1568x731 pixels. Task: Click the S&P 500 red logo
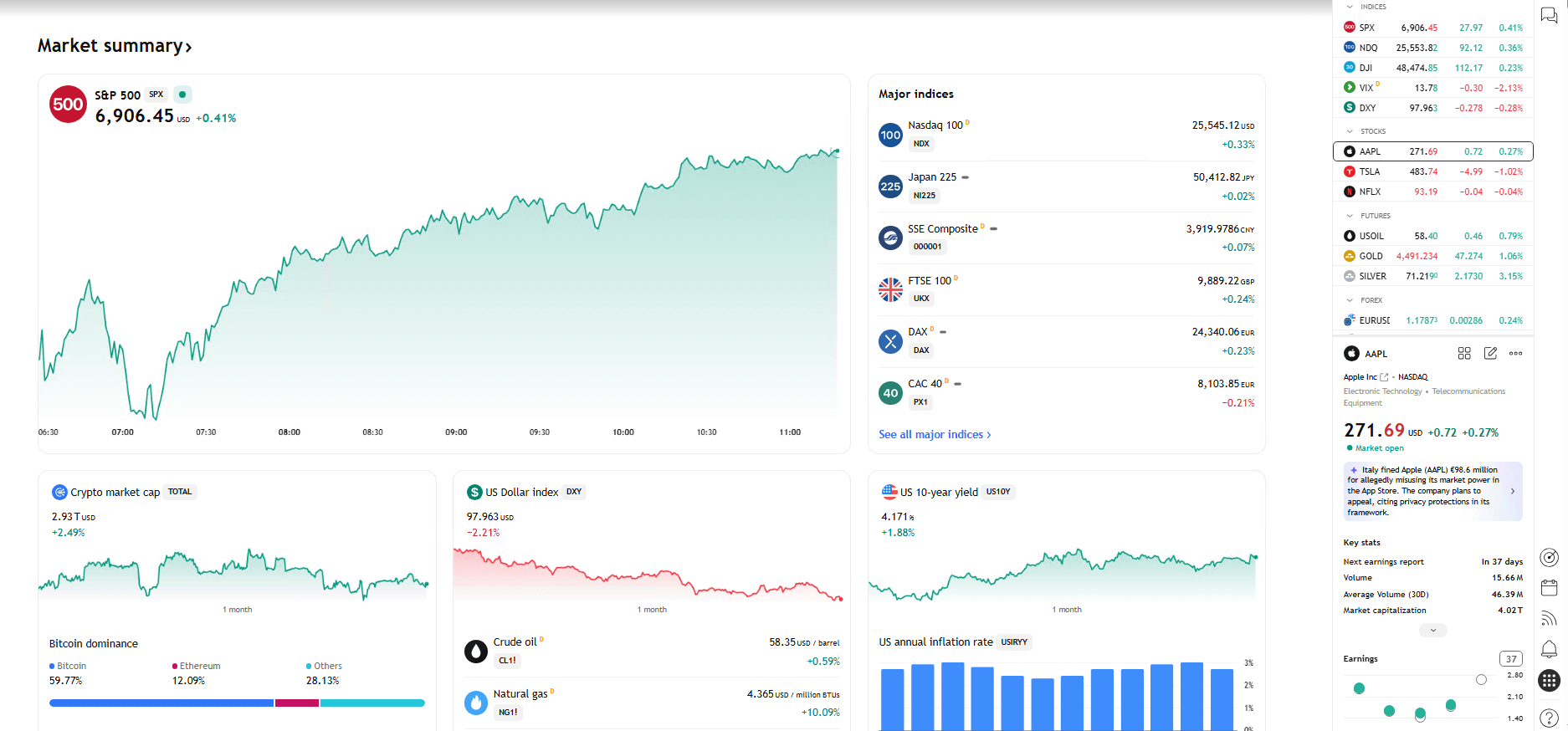[68, 105]
